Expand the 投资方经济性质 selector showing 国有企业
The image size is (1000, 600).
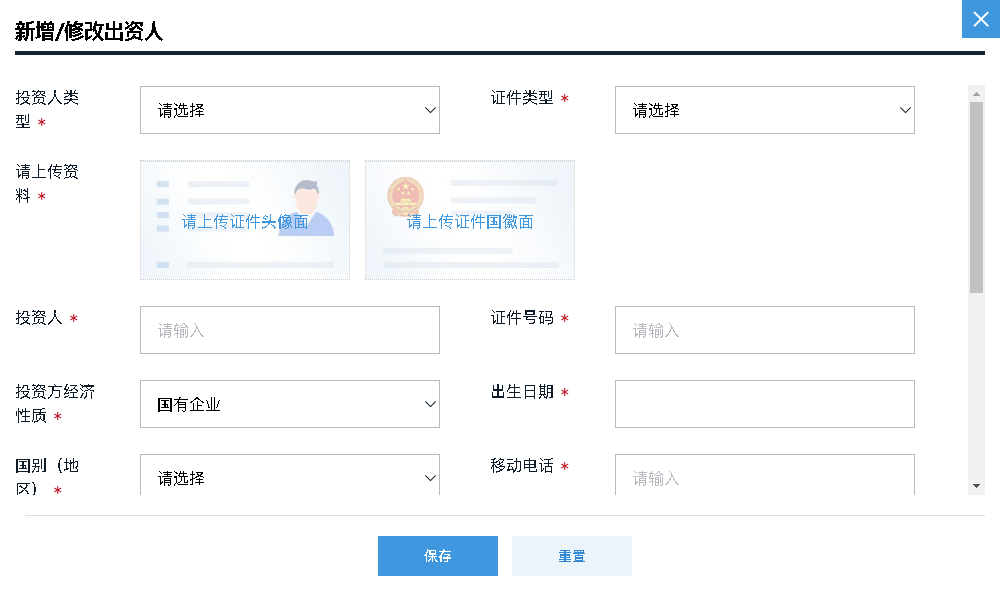tap(289, 404)
